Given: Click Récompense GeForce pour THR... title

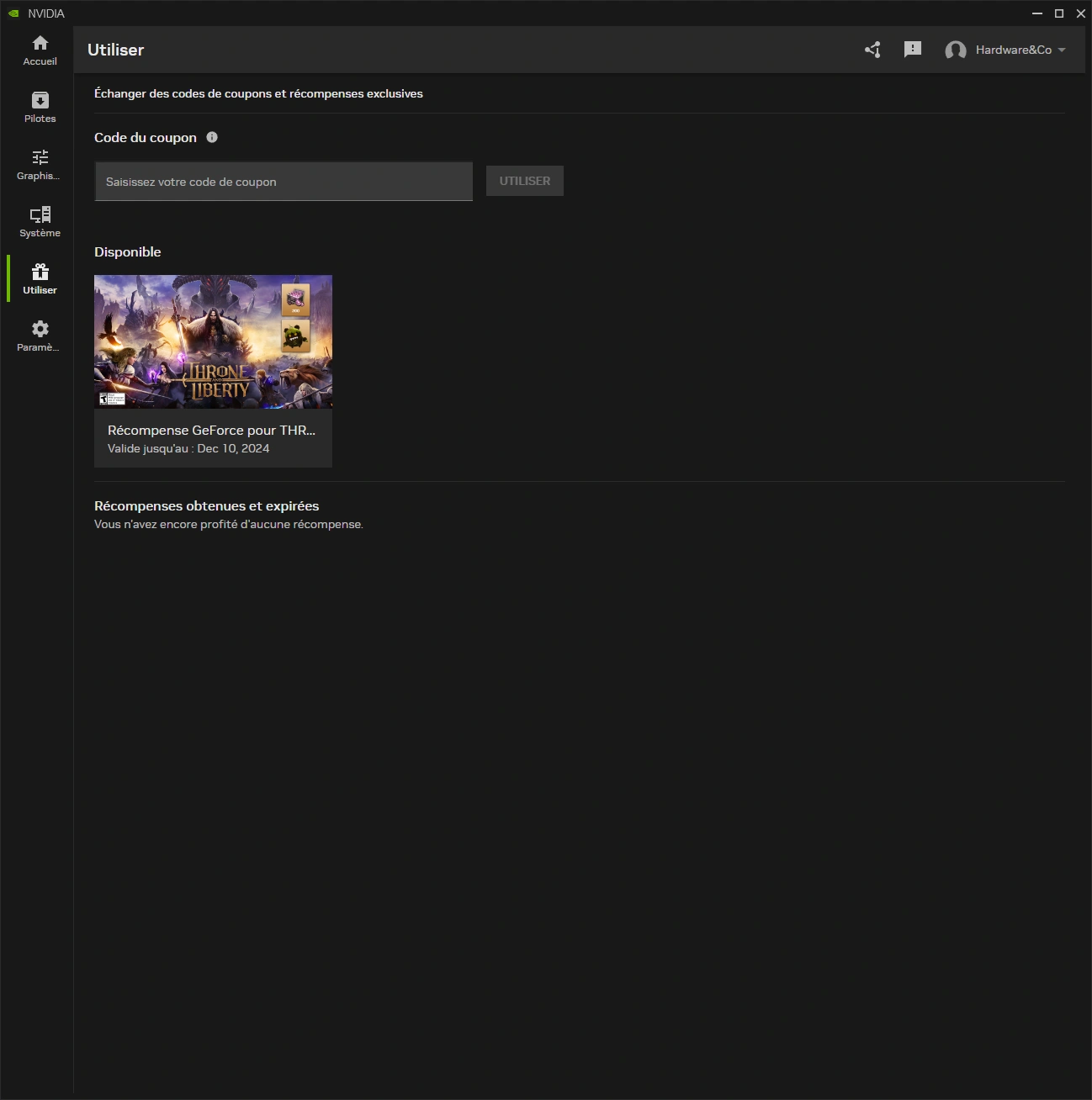Looking at the screenshot, I should [211, 430].
